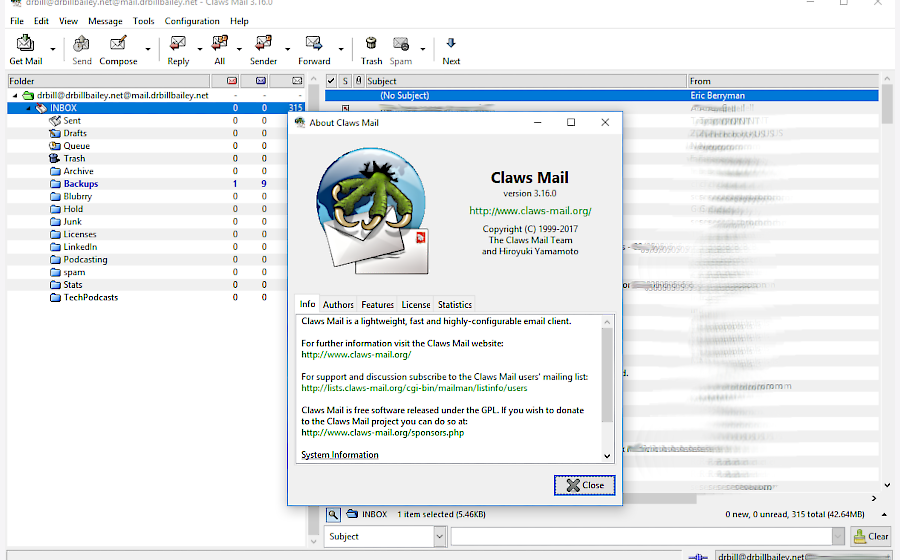Open the mailing list listinfo/users link

[x=414, y=388]
